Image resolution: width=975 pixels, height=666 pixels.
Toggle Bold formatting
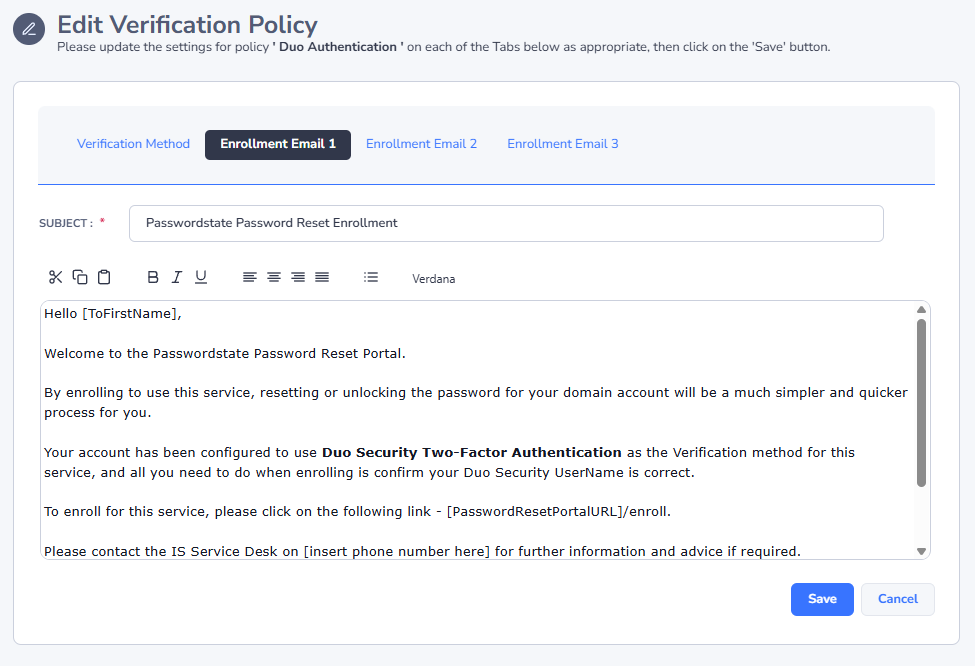pyautogui.click(x=152, y=277)
